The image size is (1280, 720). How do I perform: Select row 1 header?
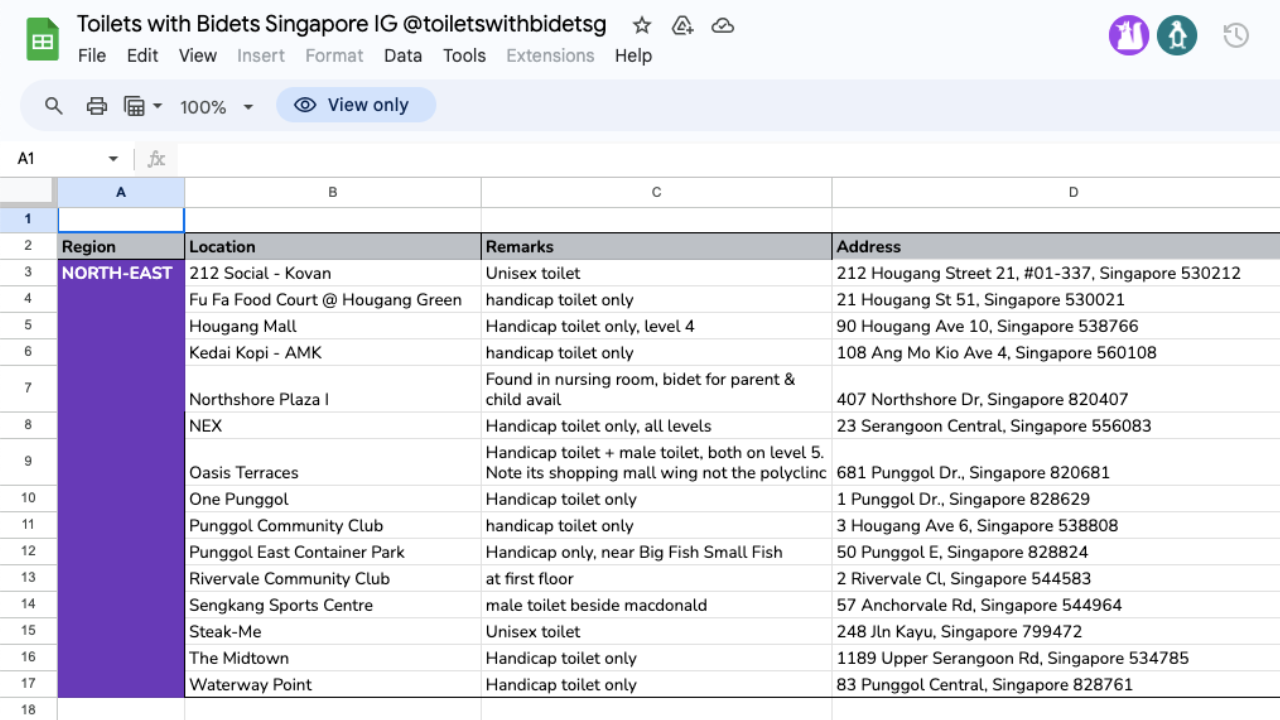[x=28, y=219]
